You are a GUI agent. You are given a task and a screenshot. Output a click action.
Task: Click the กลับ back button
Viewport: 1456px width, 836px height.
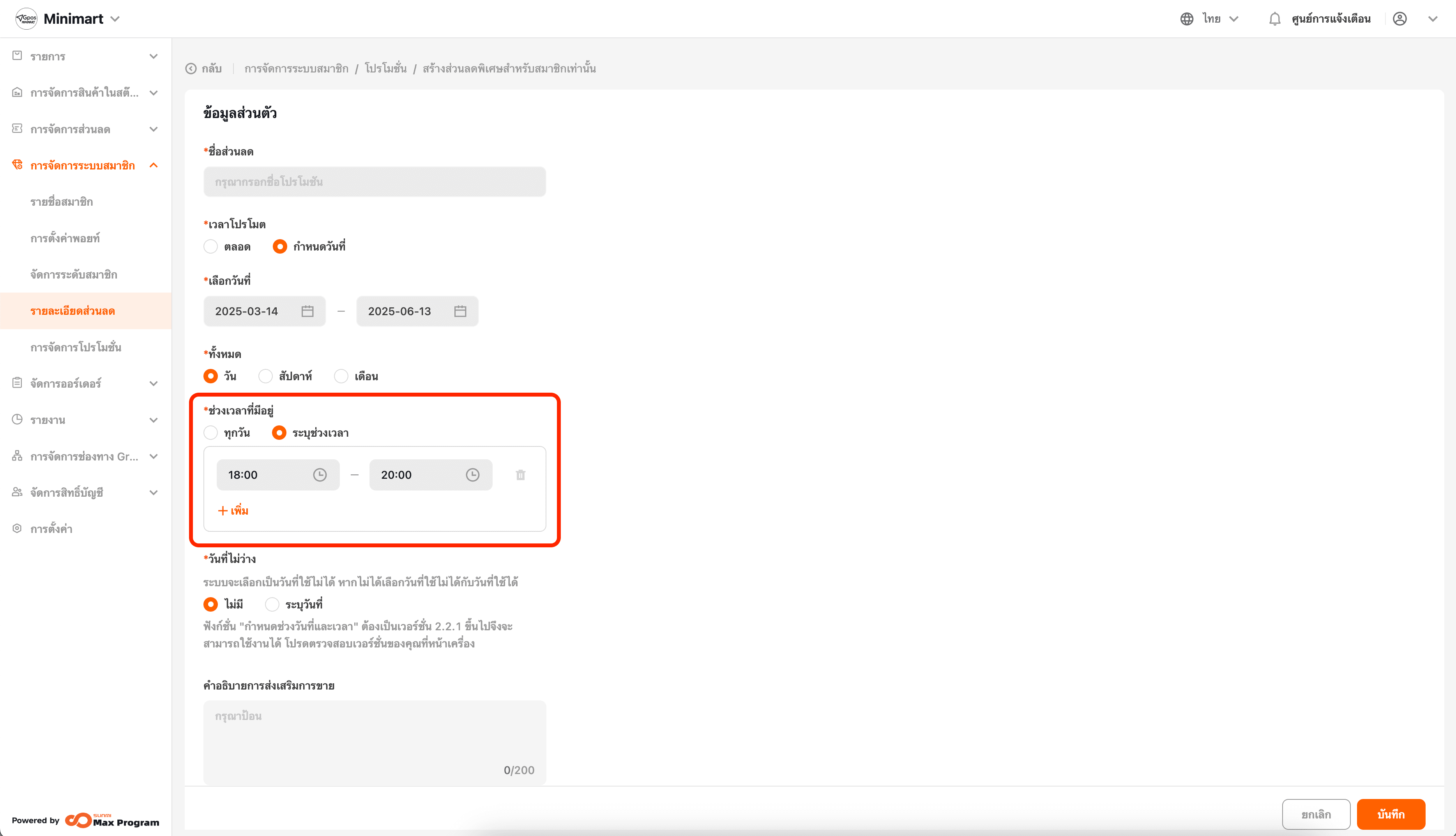[x=204, y=69]
